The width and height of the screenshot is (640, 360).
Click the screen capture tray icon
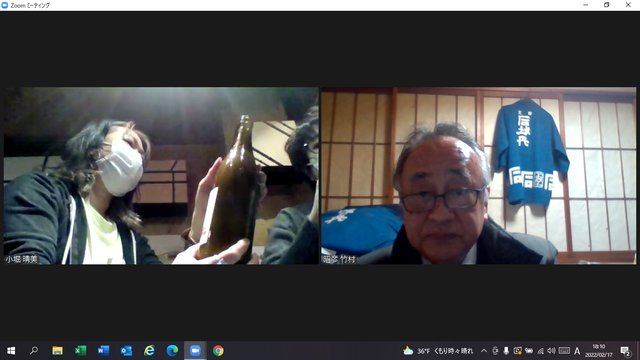[x=518, y=351]
